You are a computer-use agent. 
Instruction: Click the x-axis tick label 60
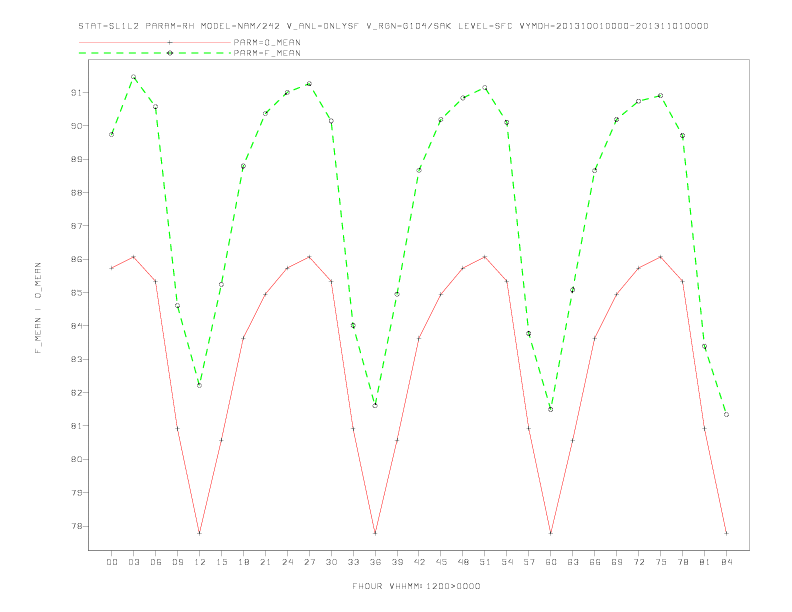point(551,562)
